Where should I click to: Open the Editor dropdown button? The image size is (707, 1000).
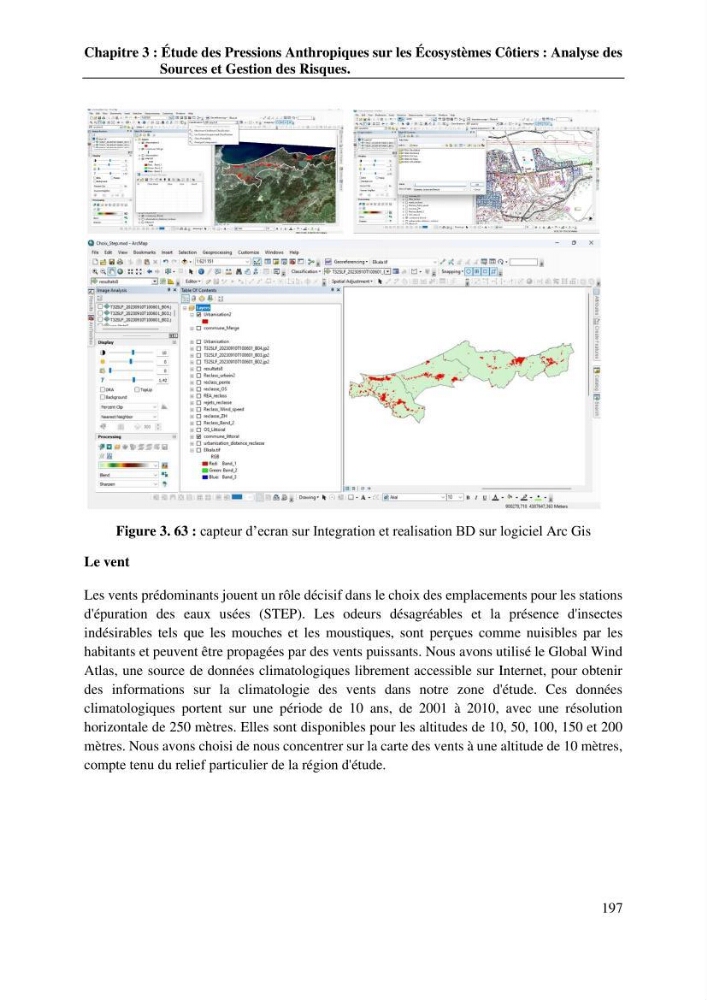193,281
